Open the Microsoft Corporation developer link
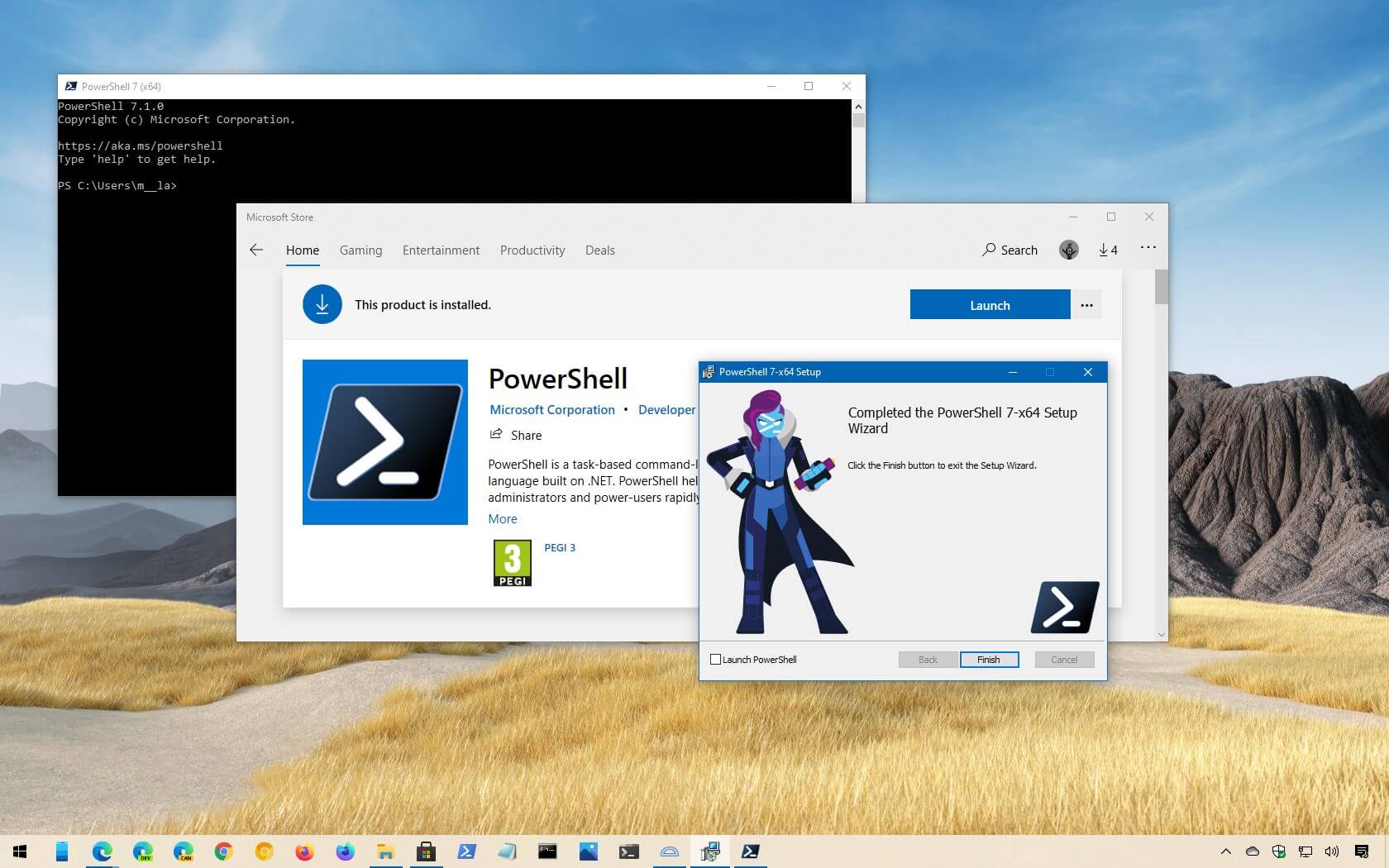The height and width of the screenshot is (868, 1389). point(552,409)
